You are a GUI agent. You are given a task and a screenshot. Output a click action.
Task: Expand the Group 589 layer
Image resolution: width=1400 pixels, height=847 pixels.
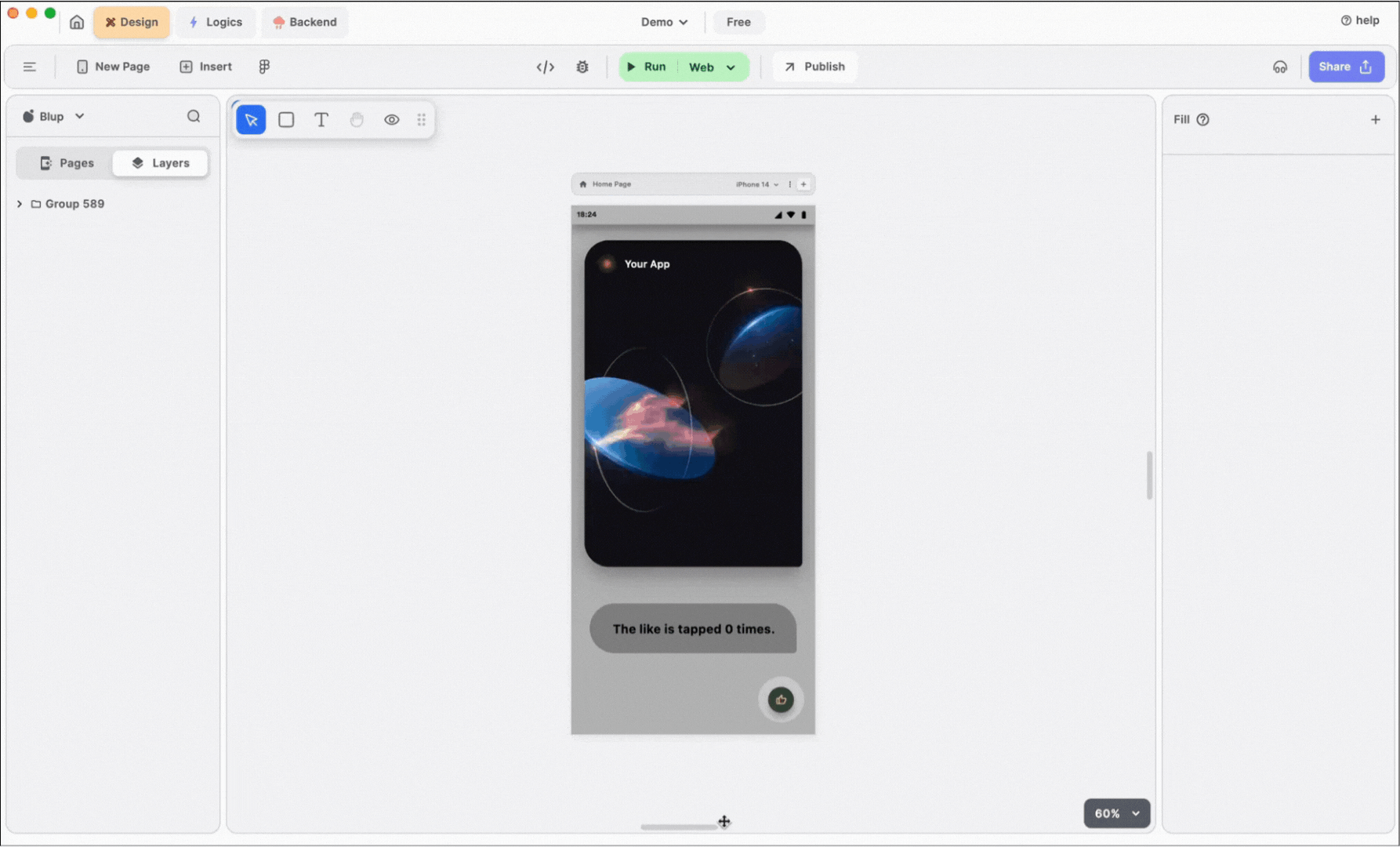tap(20, 204)
